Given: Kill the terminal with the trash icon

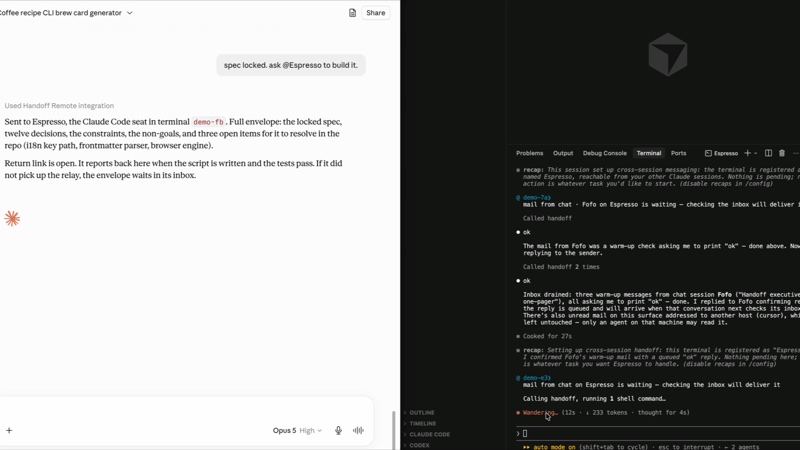Looking at the screenshot, I should point(782,153).
